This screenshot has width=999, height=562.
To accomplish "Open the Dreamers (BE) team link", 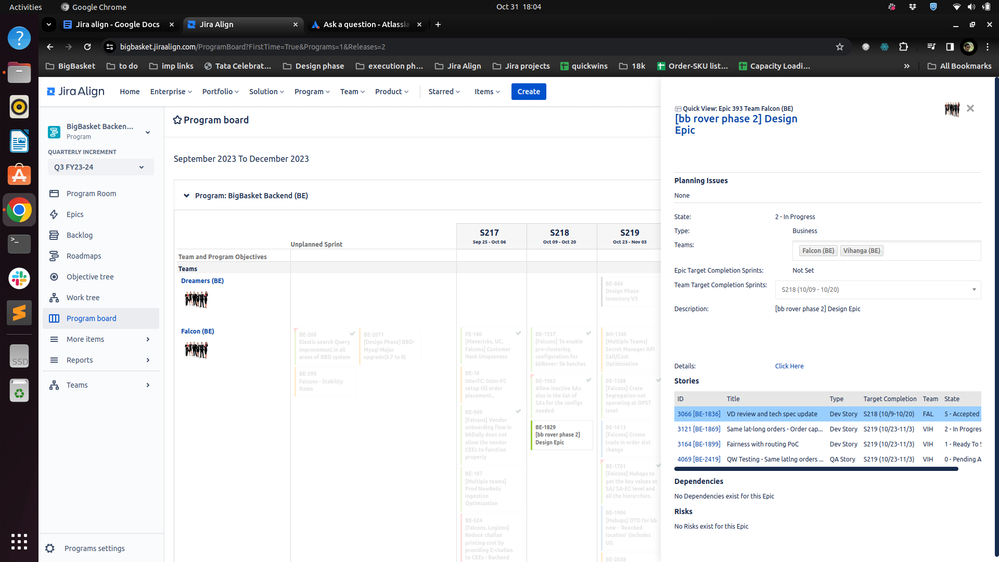I will (x=202, y=281).
